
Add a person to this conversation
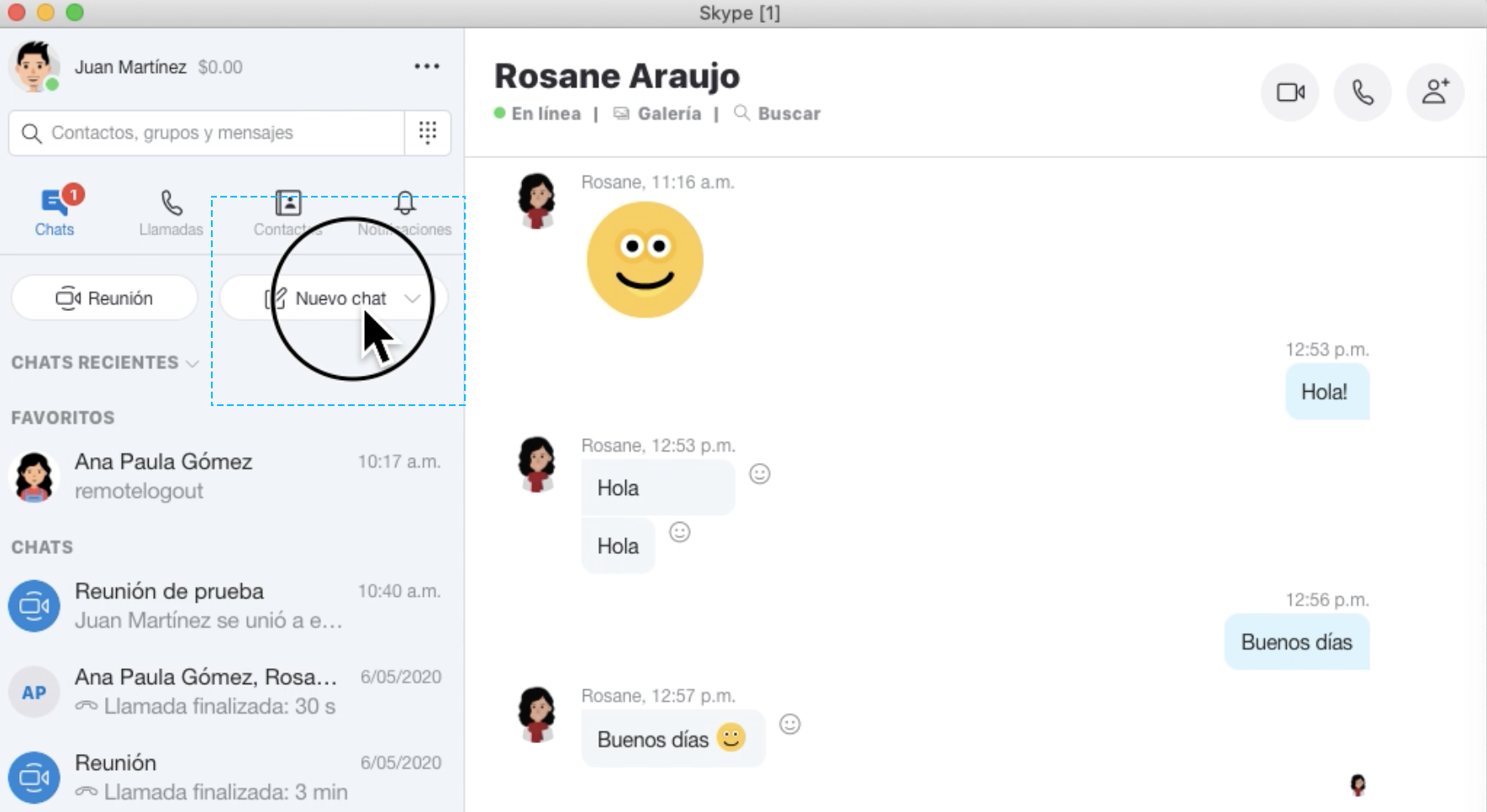1435,92
